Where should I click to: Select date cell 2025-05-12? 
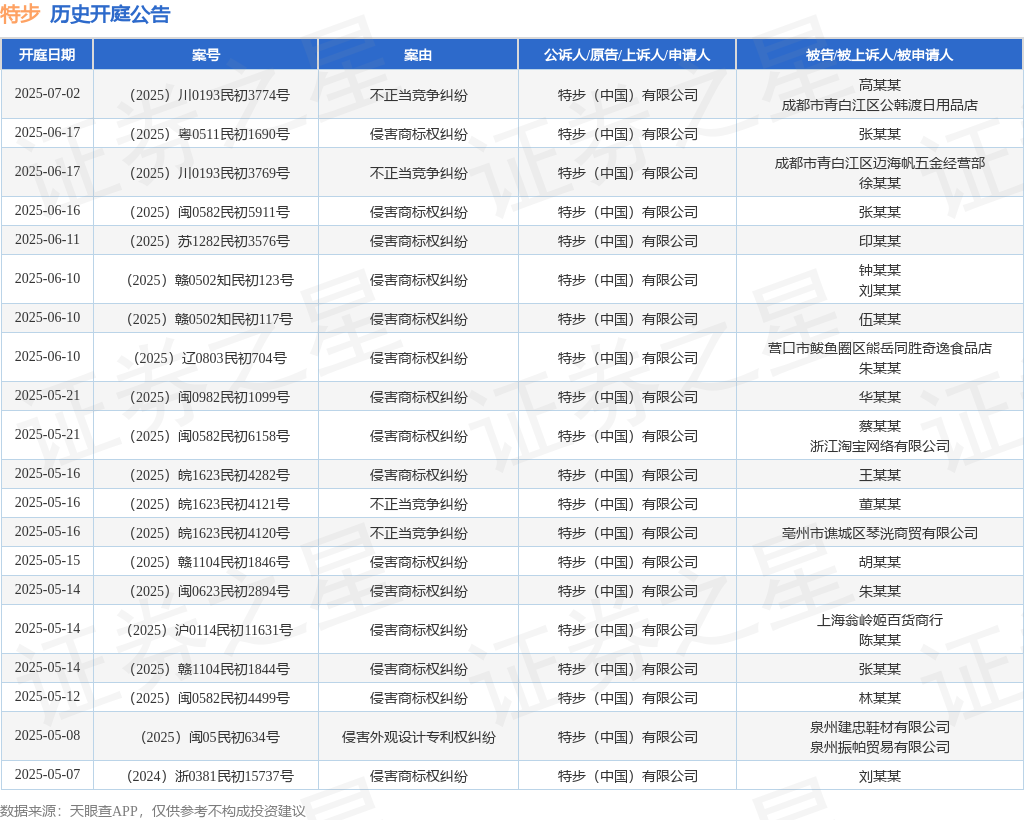[x=47, y=697]
